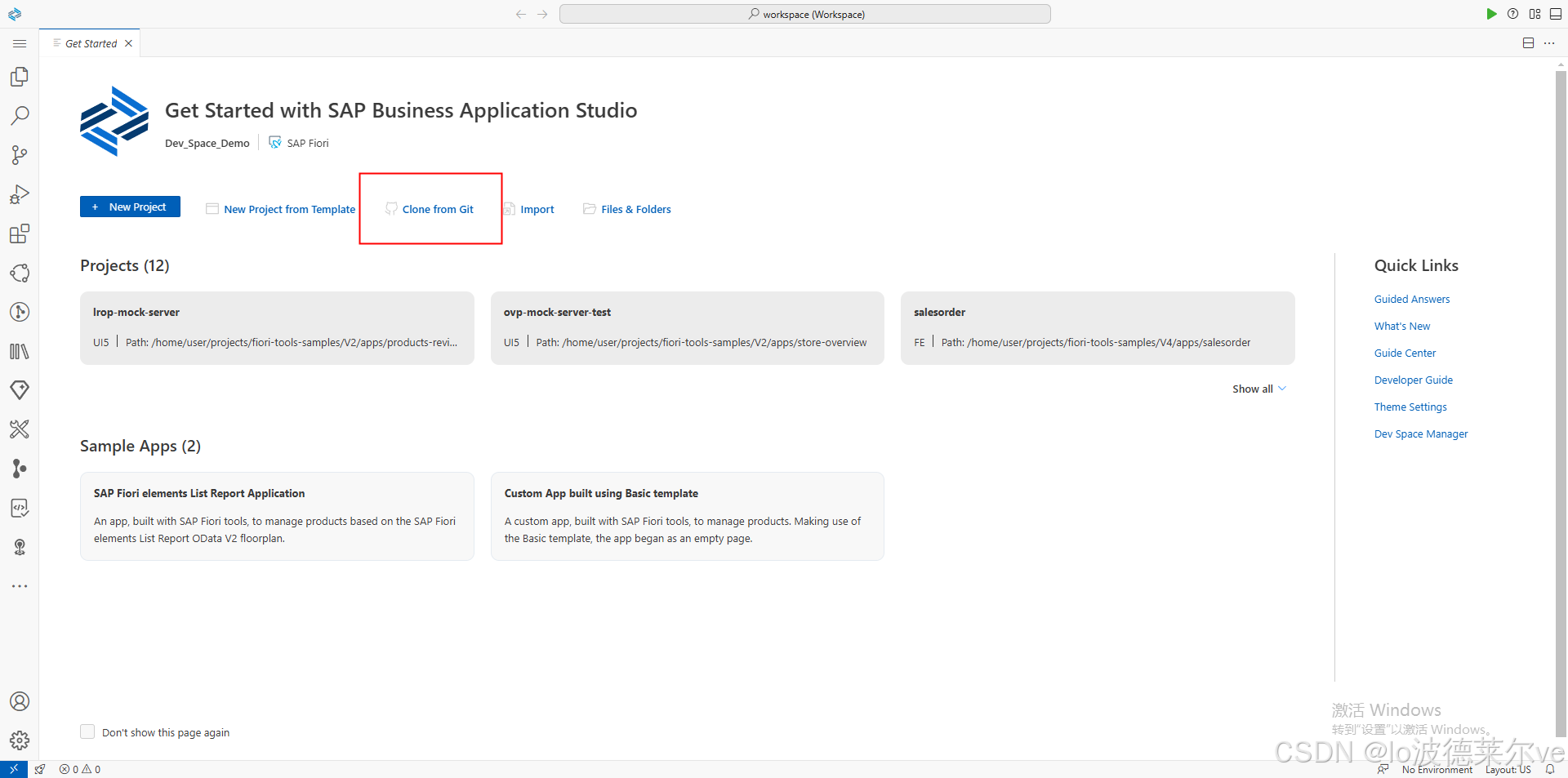The image size is (1568, 778).
Task: Open New Project from Template
Action: tap(280, 209)
